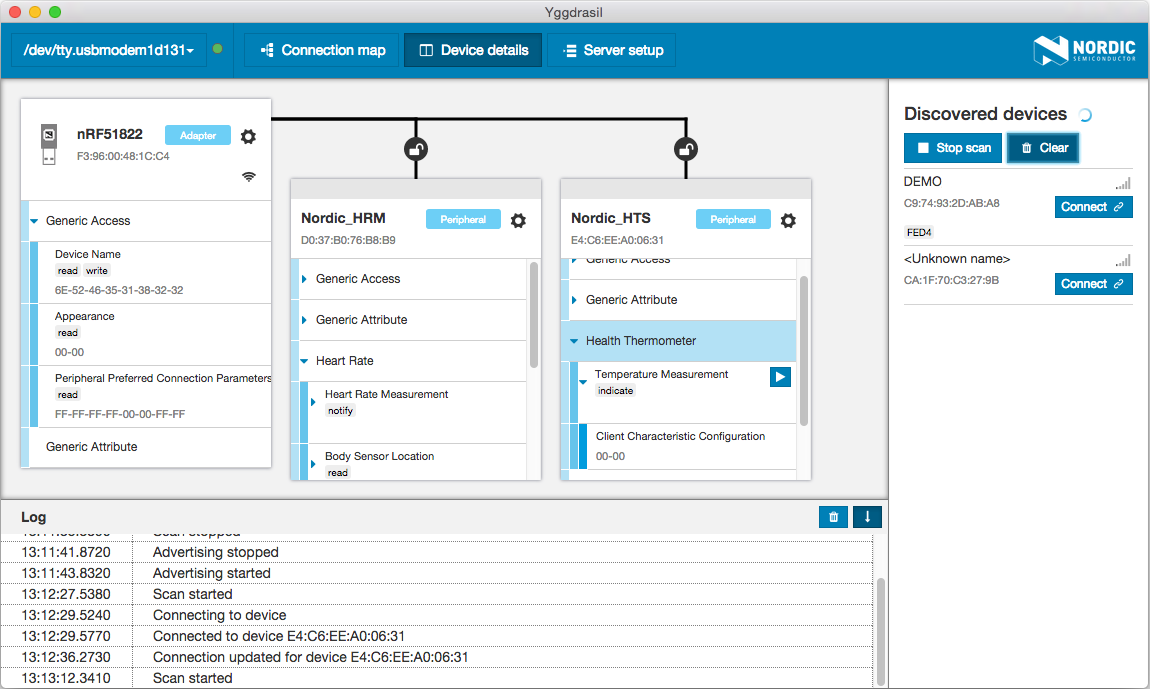Click the Log panel scrollbar
Viewport: 1150px width, 689px height.
pos(881,631)
